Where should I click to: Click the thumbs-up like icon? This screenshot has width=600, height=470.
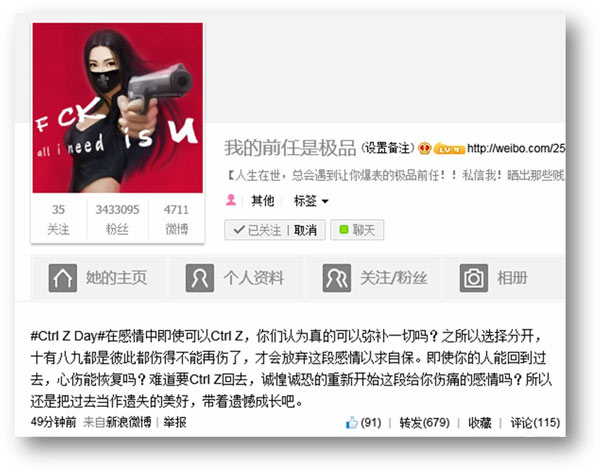coord(352,423)
